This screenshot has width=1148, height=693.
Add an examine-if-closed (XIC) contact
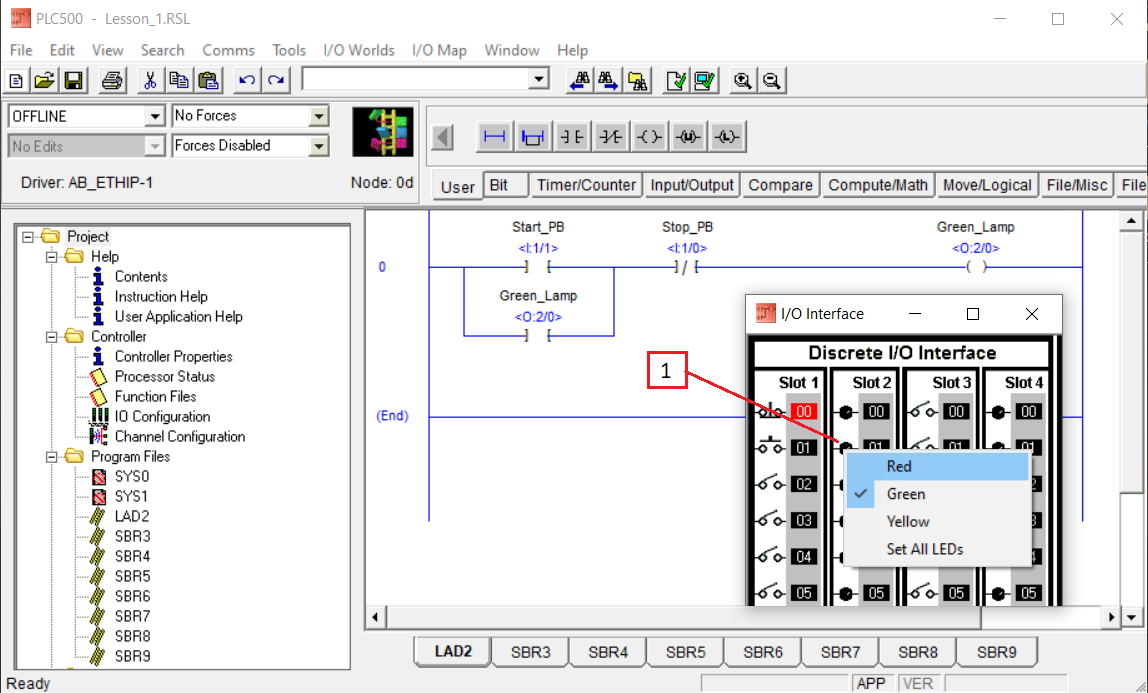(572, 137)
